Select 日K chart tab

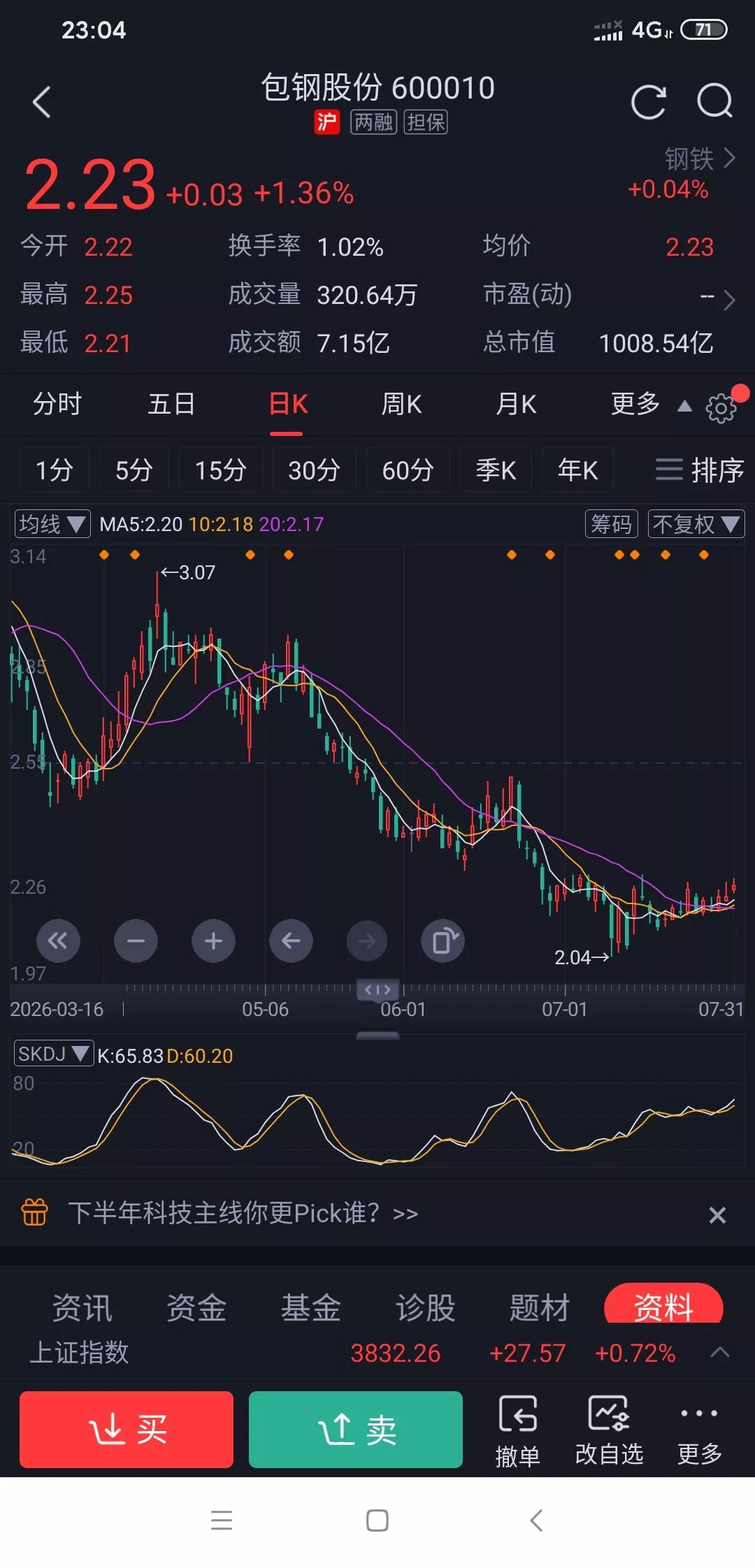(287, 404)
